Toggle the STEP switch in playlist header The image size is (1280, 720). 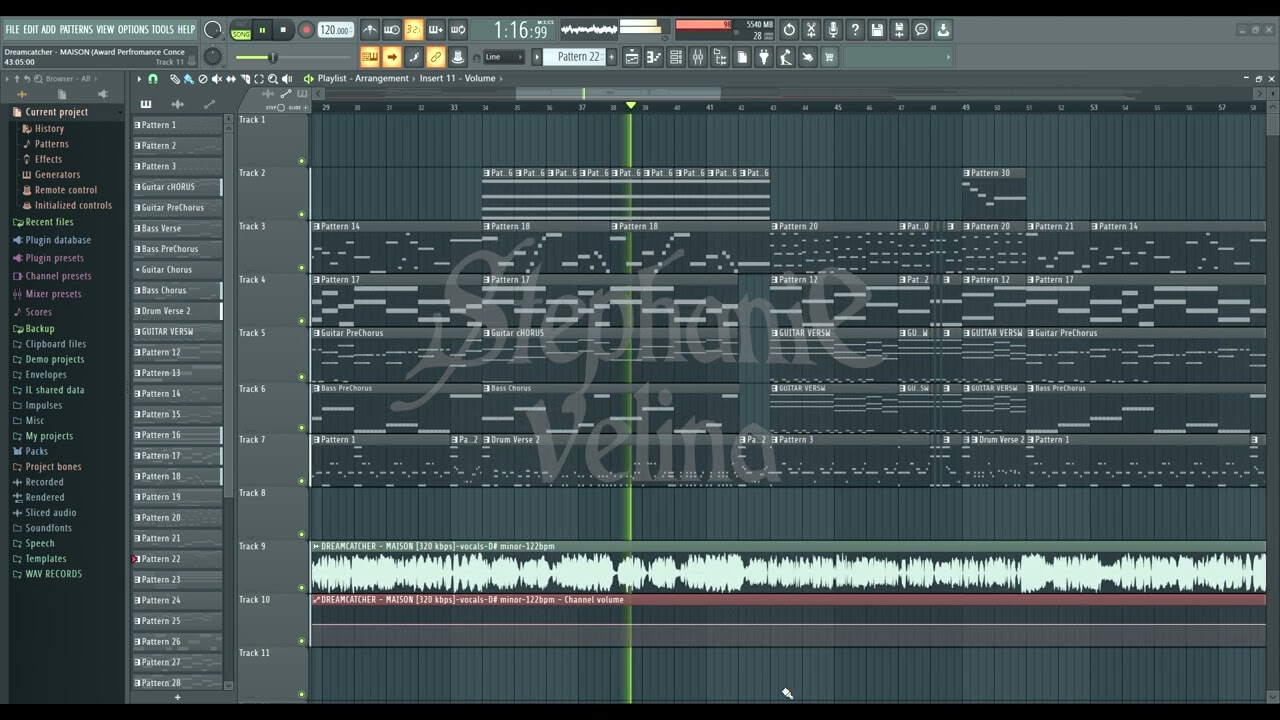279,107
